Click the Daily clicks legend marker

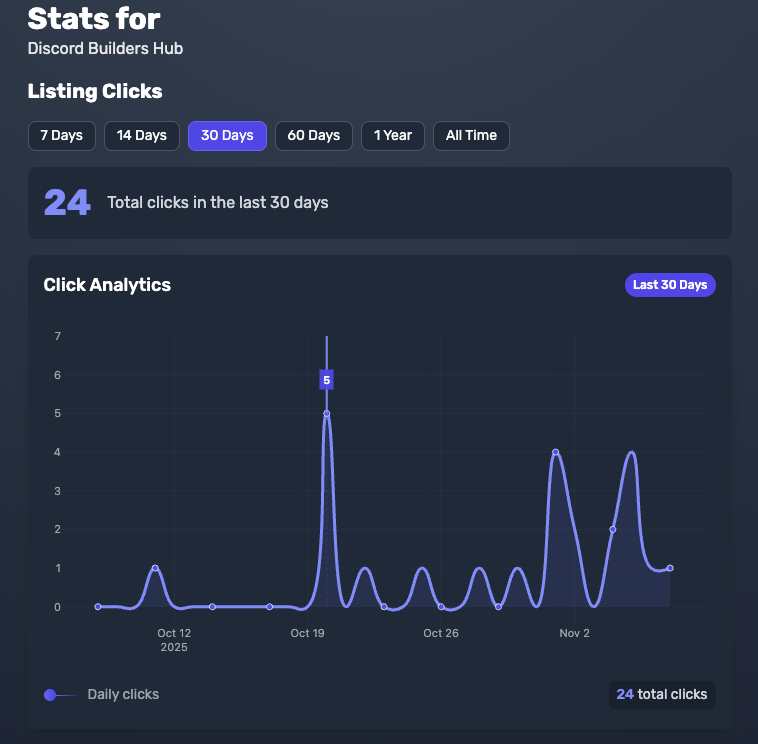tap(51, 695)
